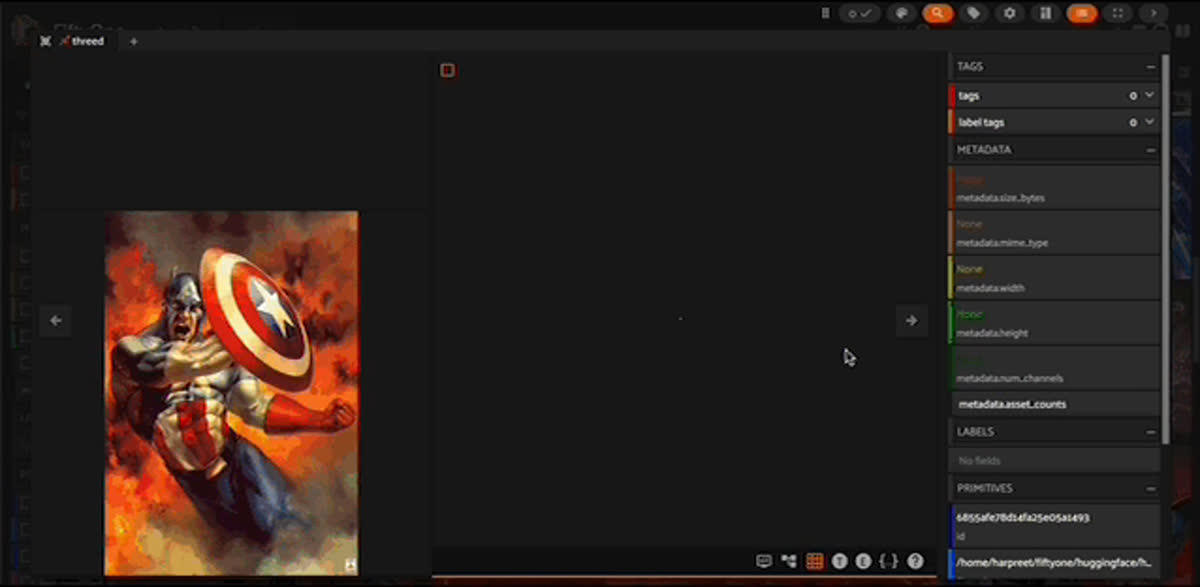
Task: Select the metadata.height field
Action: click(1054, 322)
